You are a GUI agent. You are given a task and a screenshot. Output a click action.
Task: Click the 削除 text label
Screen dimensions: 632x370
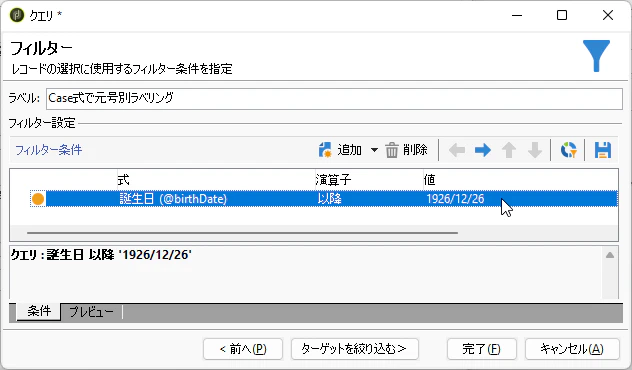pos(415,150)
